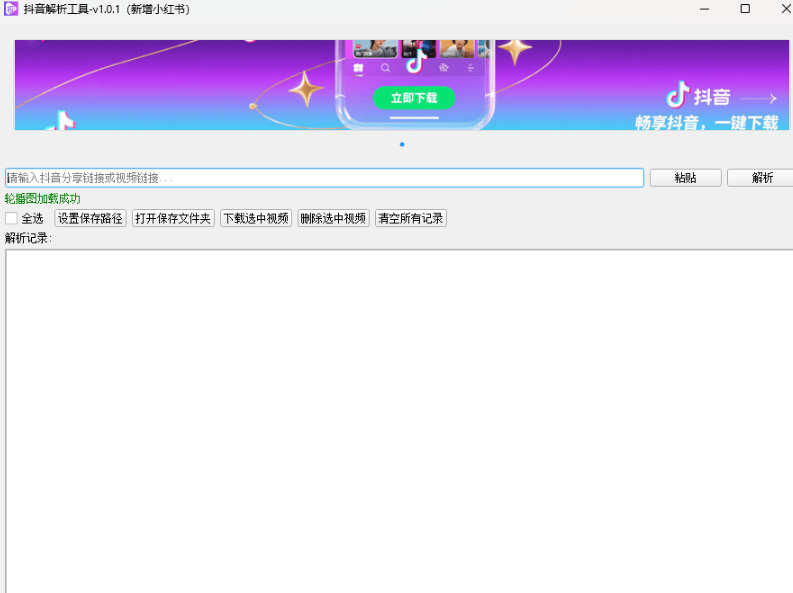Minimize the 抖音解析工具 window
This screenshot has height=593, width=793.
tap(704, 9)
